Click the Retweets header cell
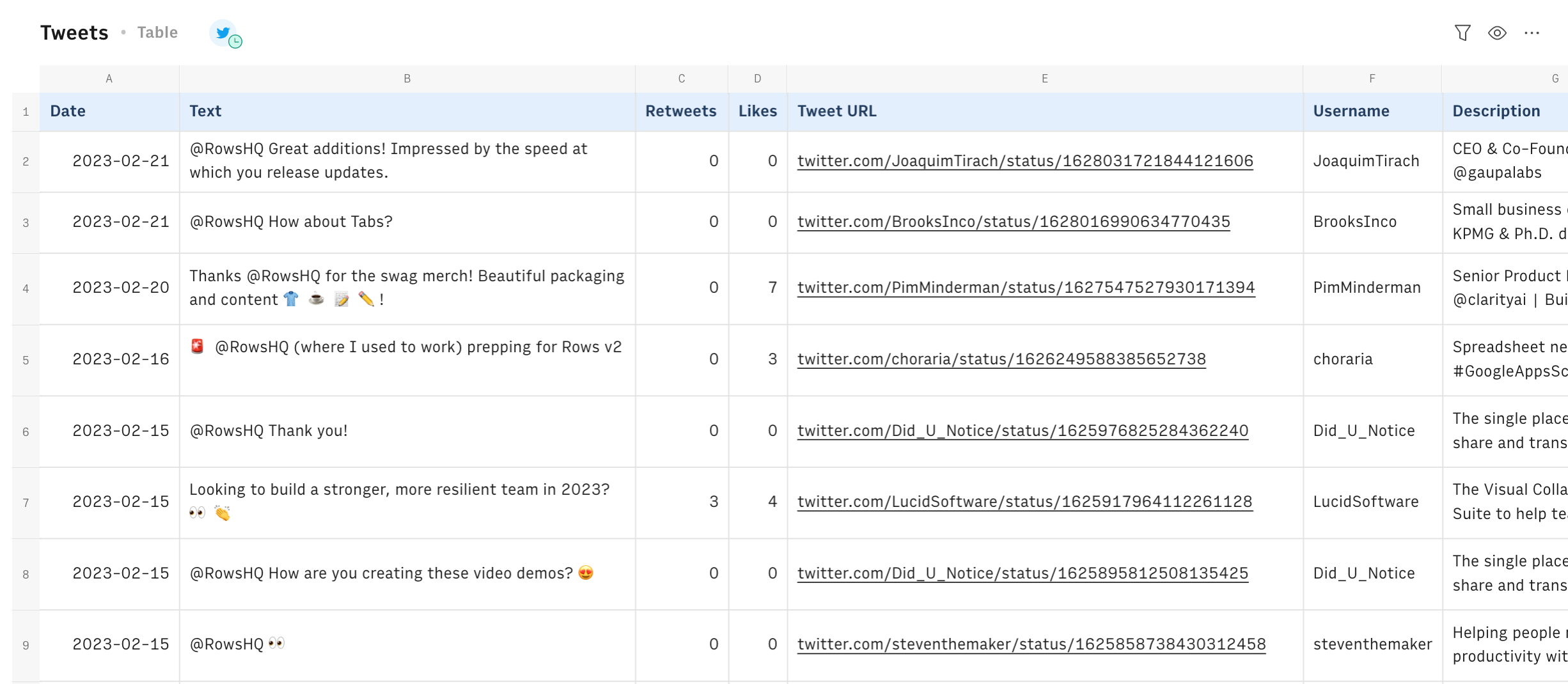 tap(682, 112)
